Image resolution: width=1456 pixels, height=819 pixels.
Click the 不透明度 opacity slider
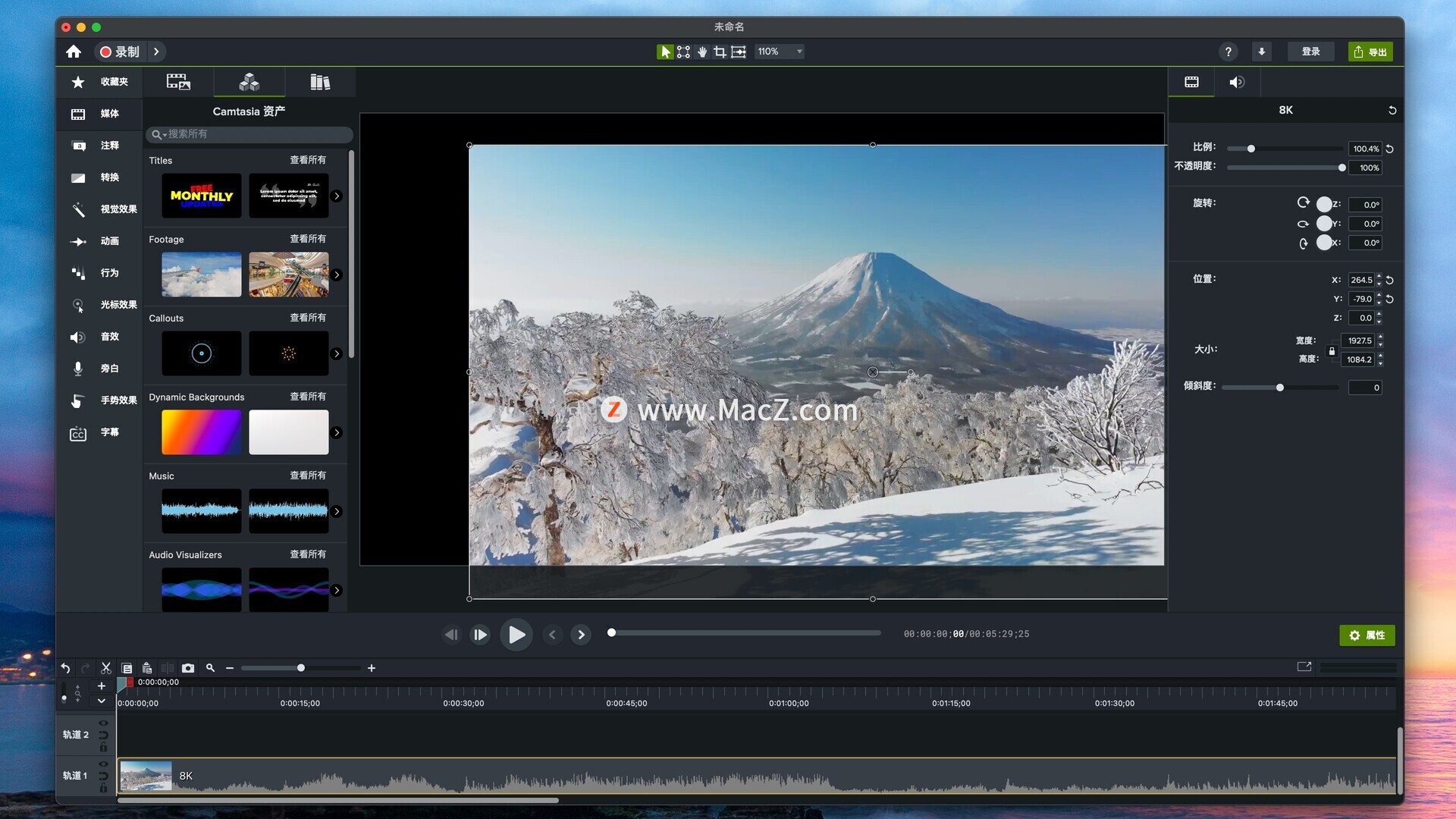coord(1285,168)
